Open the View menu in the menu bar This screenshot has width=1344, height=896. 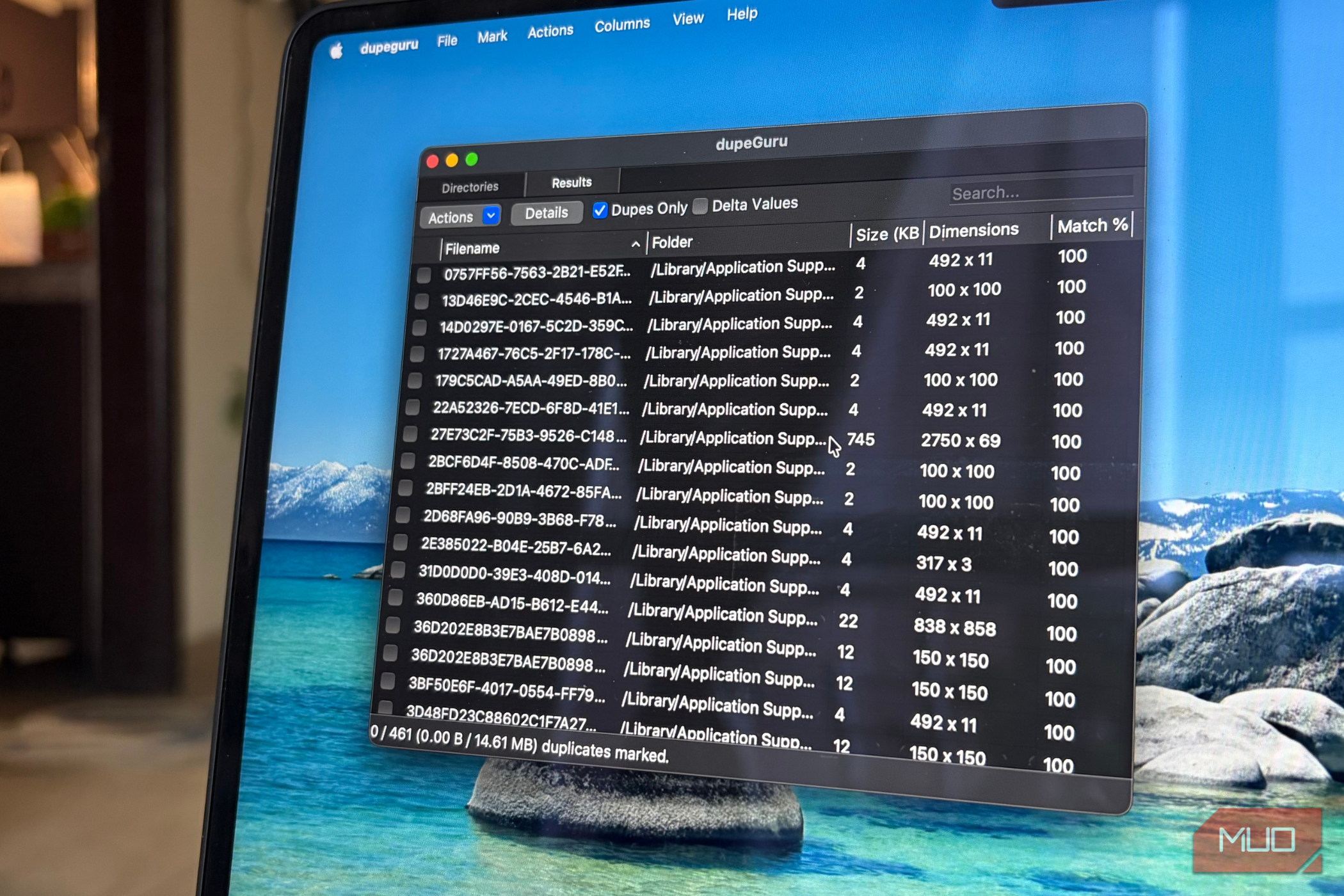coord(687,19)
